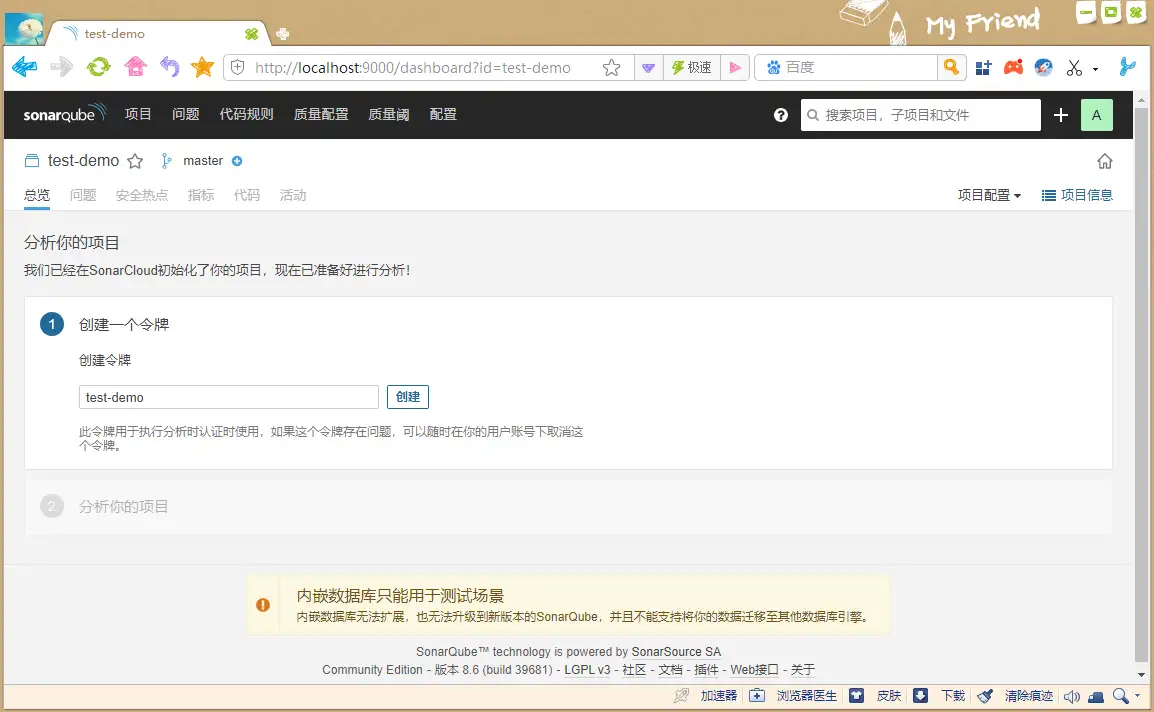Go to browser home page icon
This screenshot has width=1154, height=712.
(135, 67)
